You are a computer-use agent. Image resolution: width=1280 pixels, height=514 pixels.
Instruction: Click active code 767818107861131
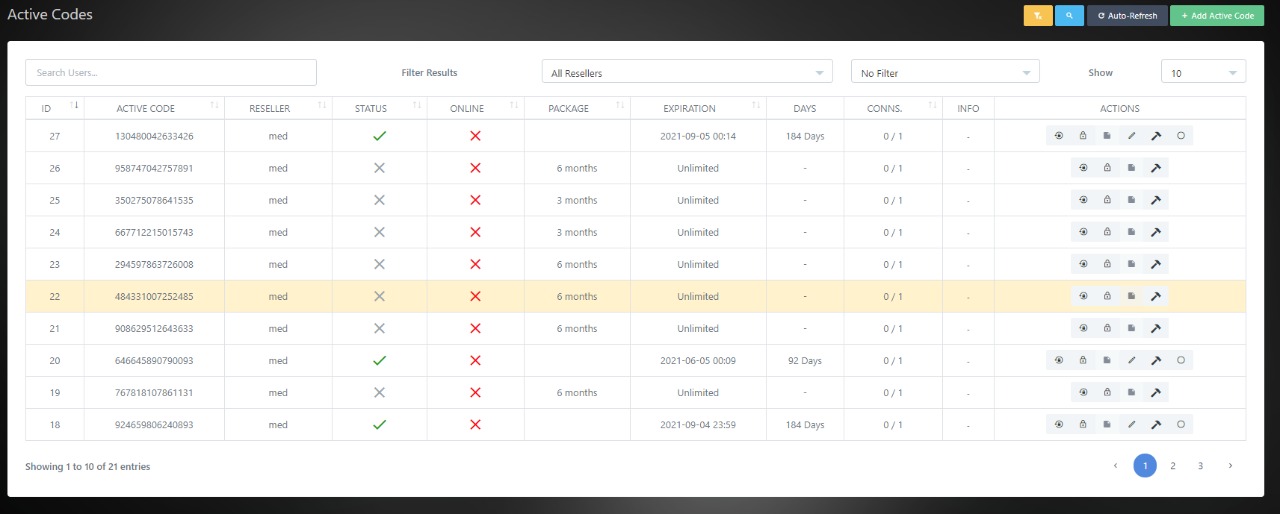click(x=155, y=392)
